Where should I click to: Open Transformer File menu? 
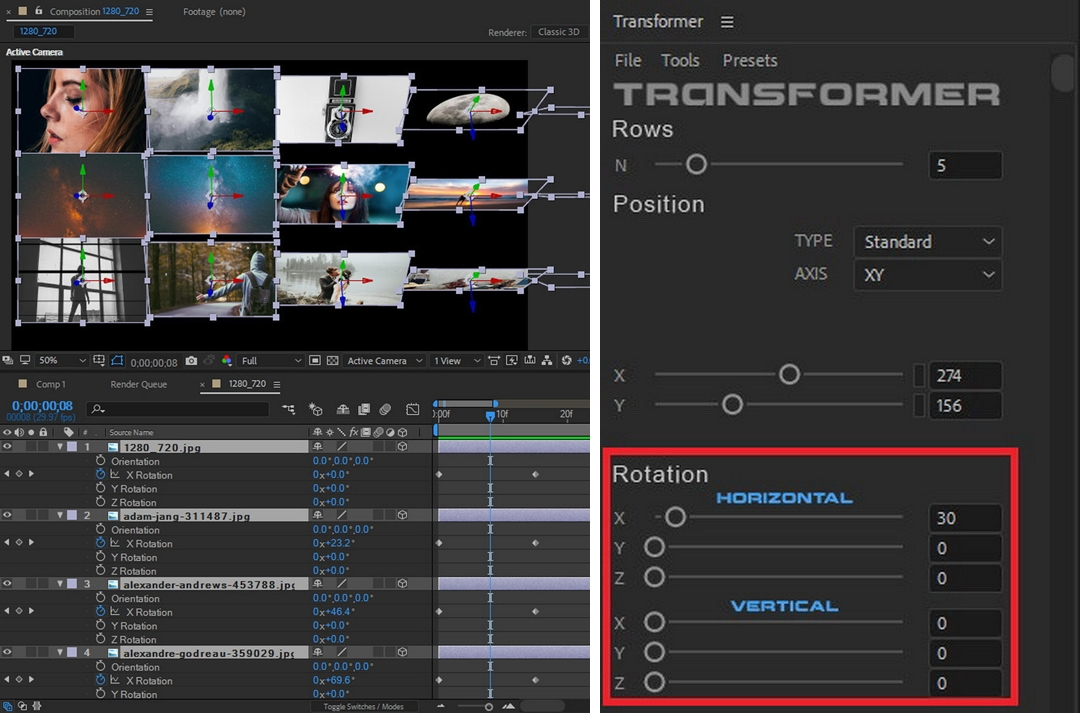click(627, 61)
